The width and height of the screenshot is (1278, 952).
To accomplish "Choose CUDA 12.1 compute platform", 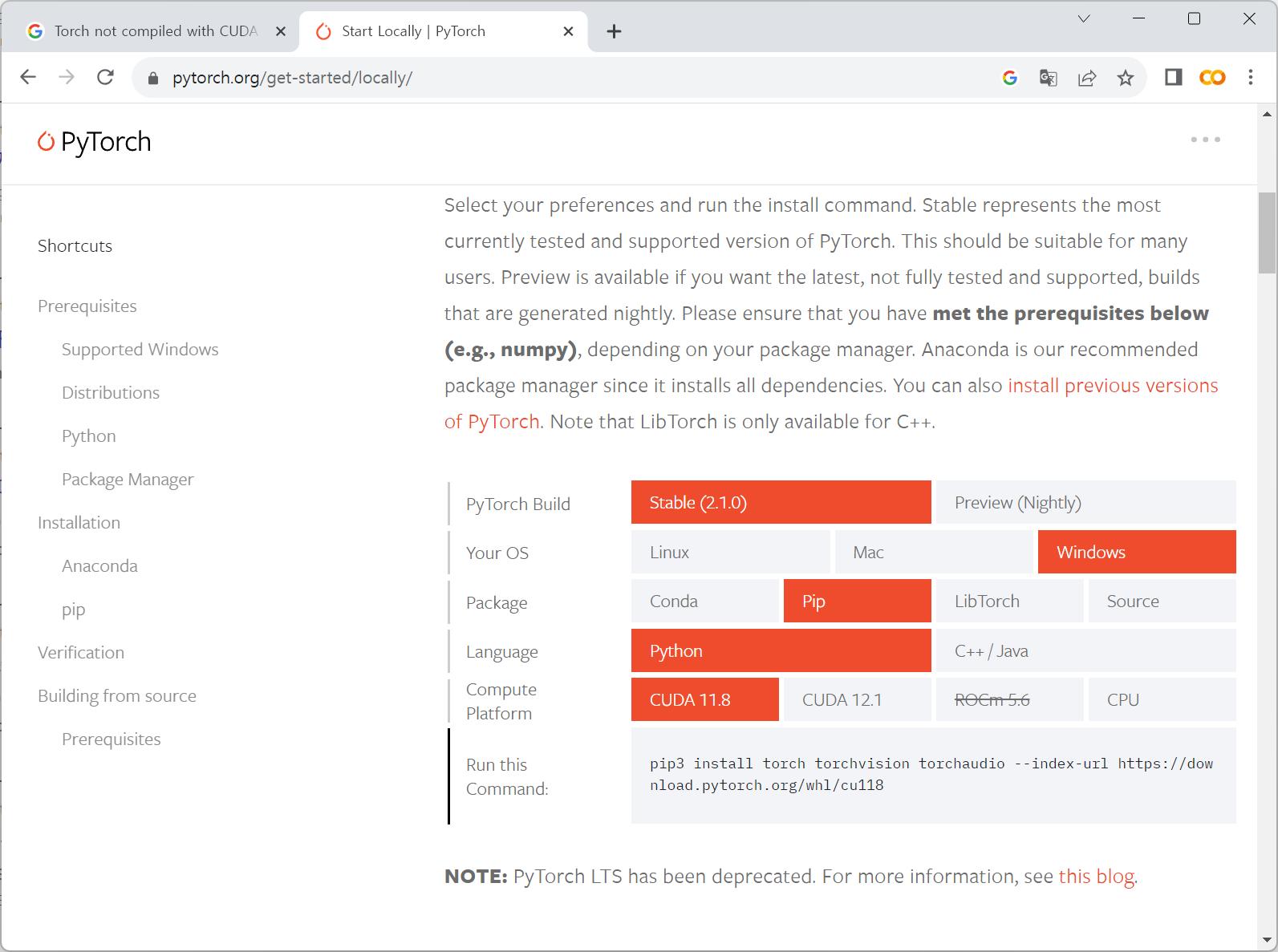I will tap(858, 699).
